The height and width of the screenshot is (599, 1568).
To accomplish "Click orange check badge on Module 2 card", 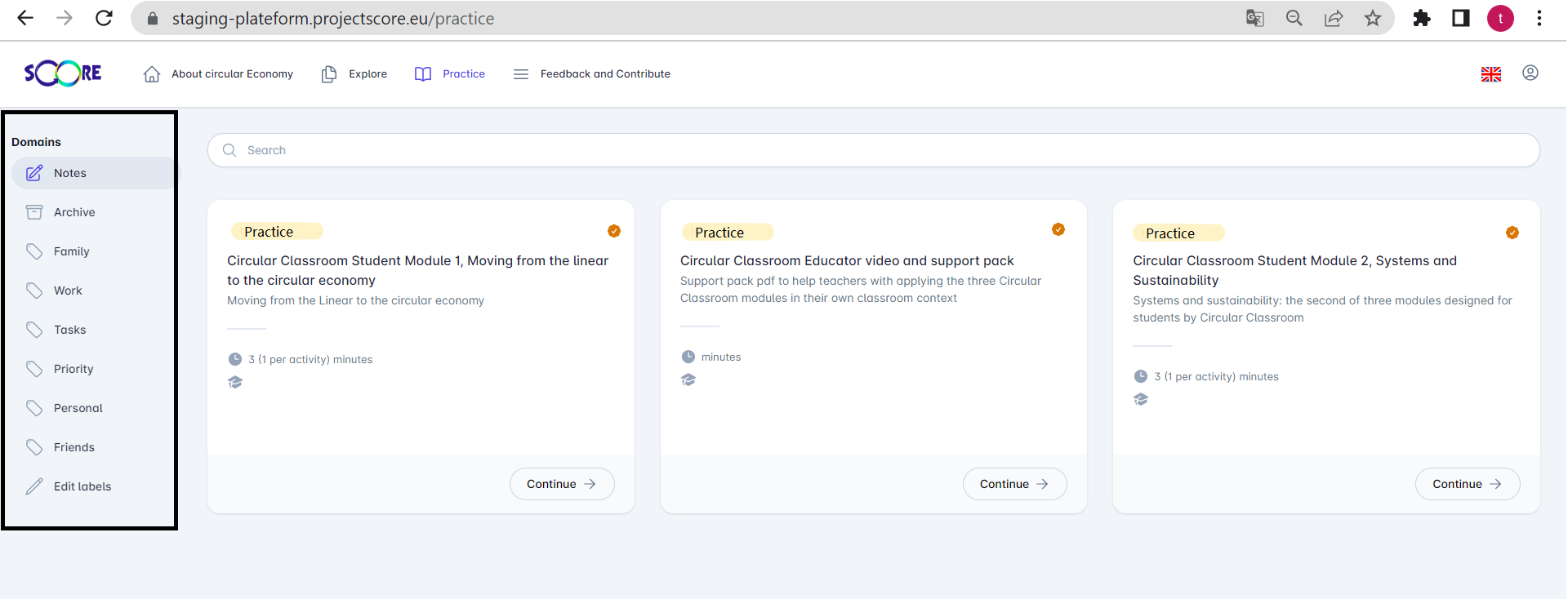I will pos(1512,233).
